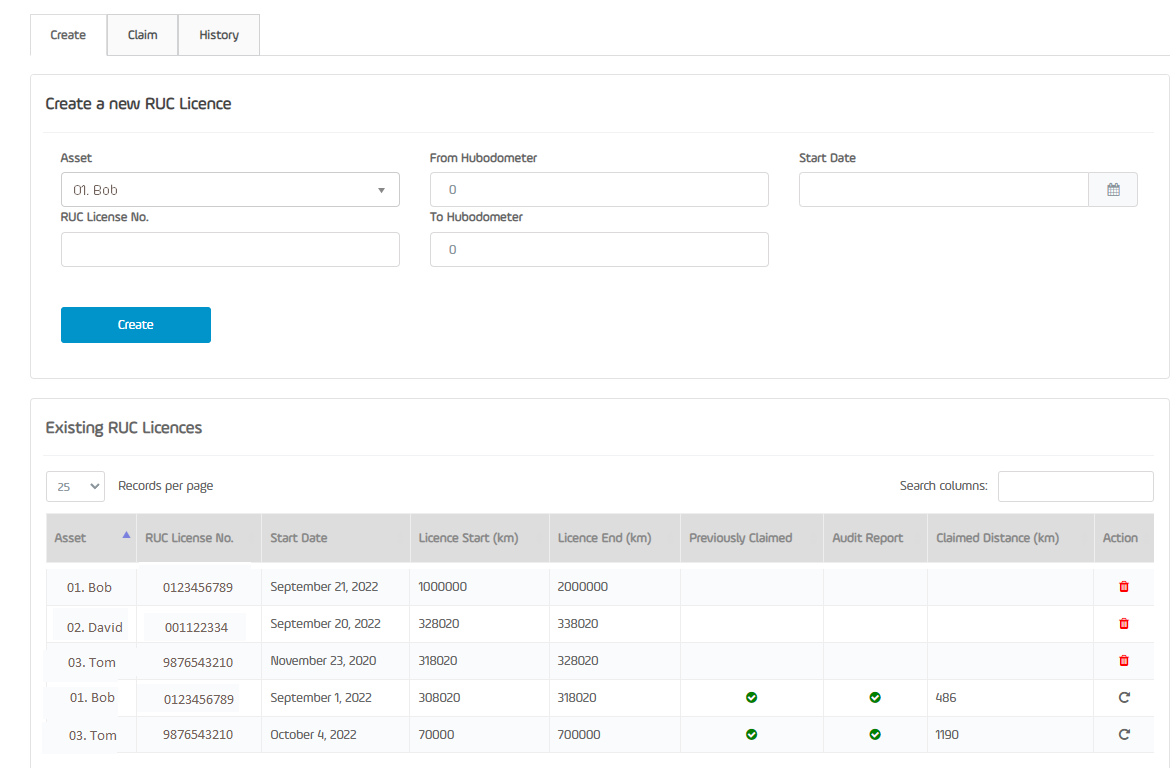Delete the 02. David licence row

click(1123, 624)
